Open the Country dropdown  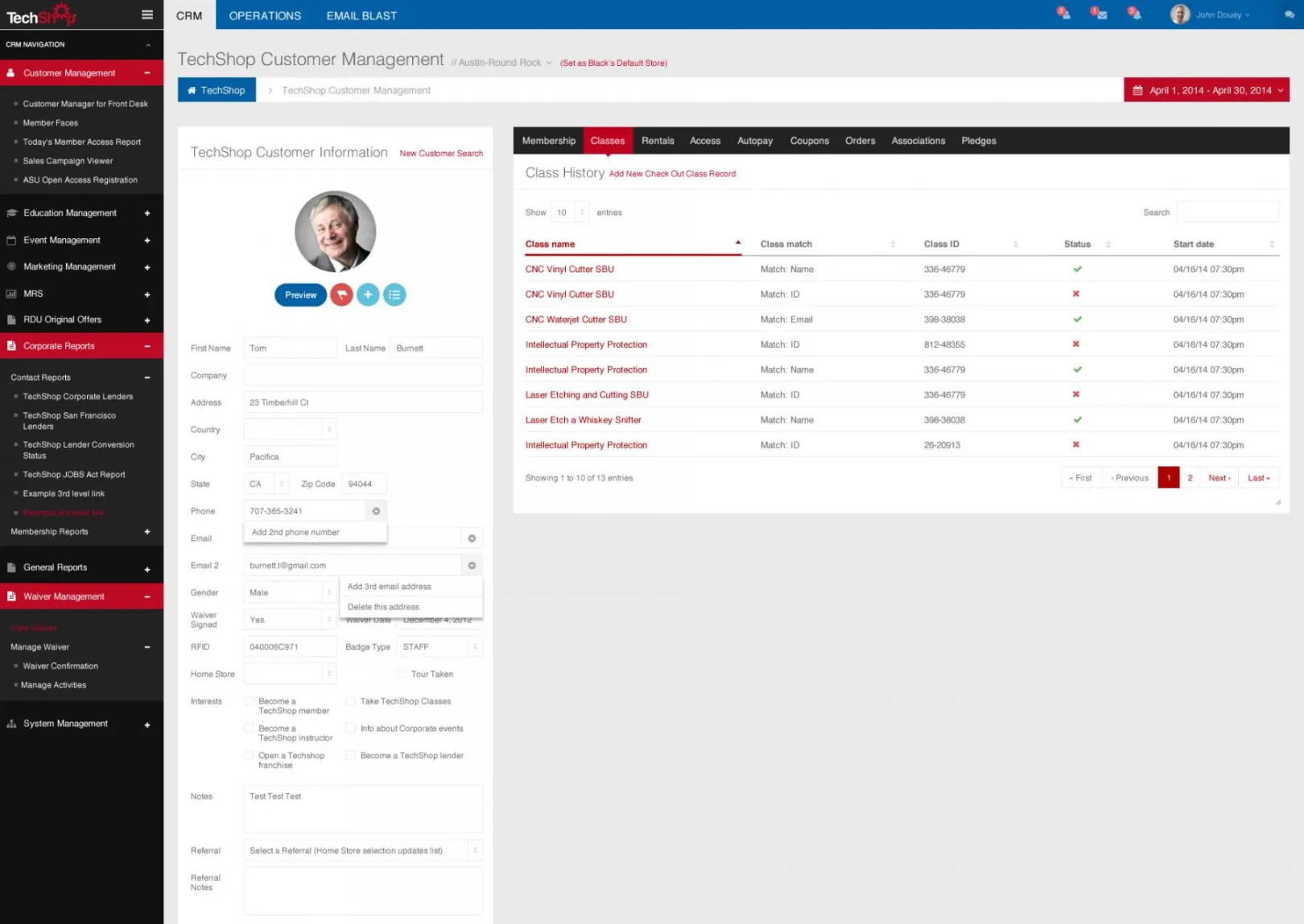pyautogui.click(x=290, y=429)
